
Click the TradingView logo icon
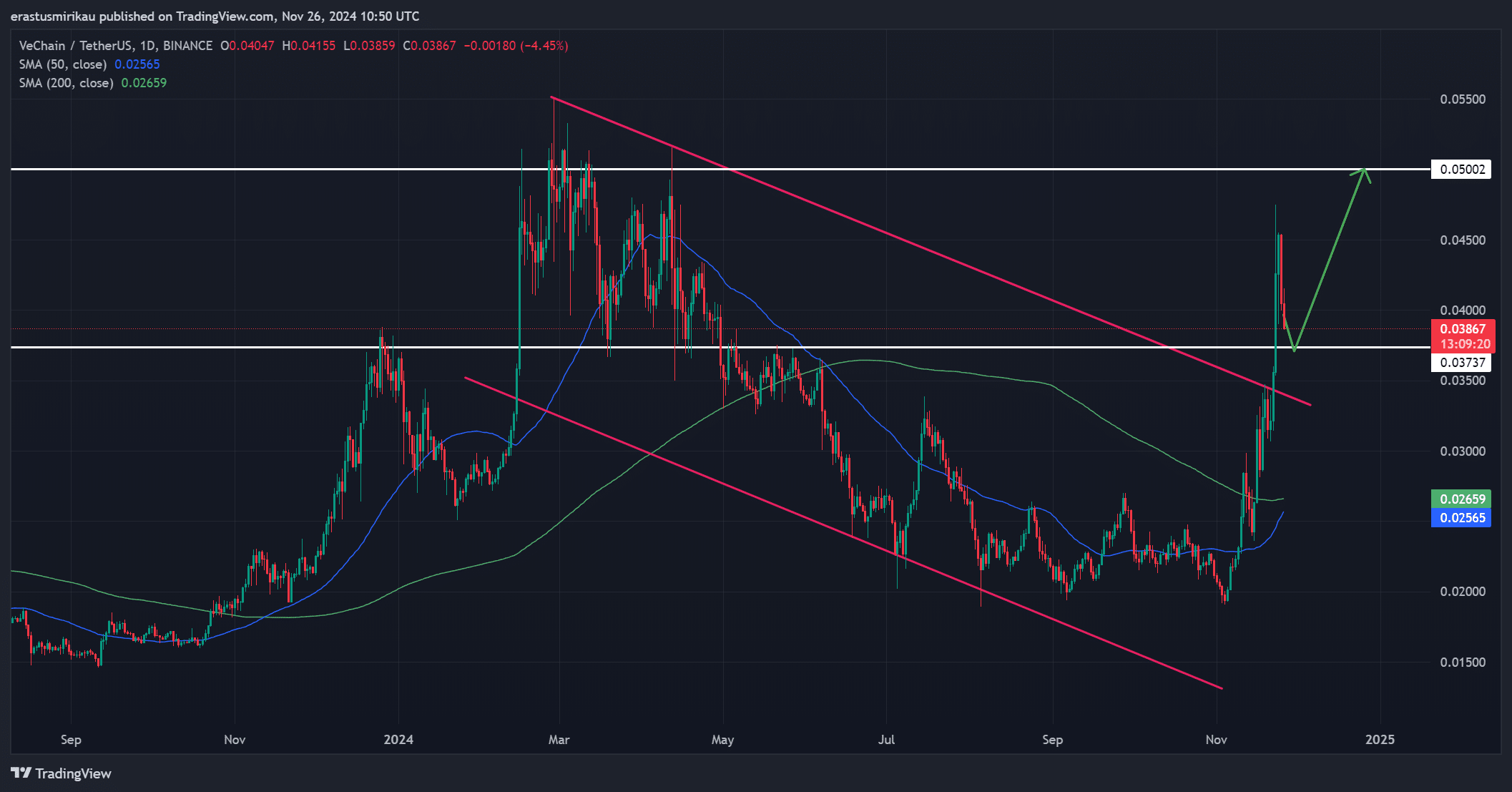click(x=21, y=773)
